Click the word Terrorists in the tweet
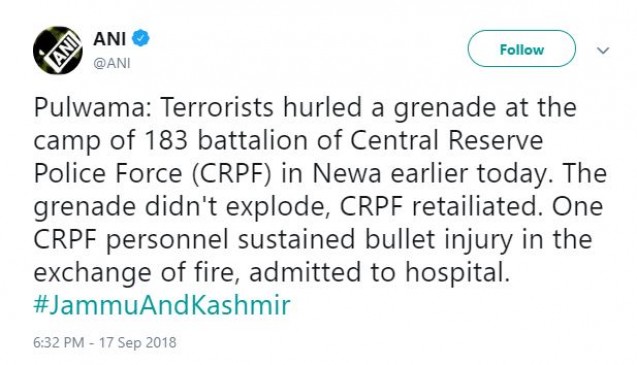 point(217,108)
